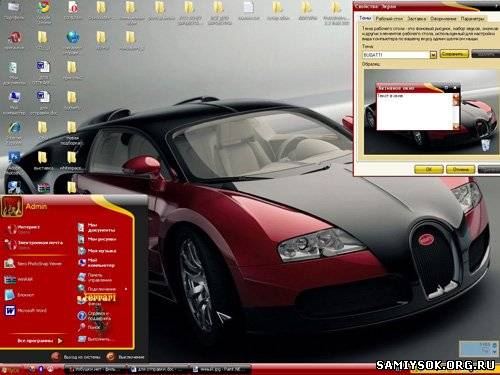
Task: Click the Start (пуск) button on the taskbar
Action: [11, 369]
